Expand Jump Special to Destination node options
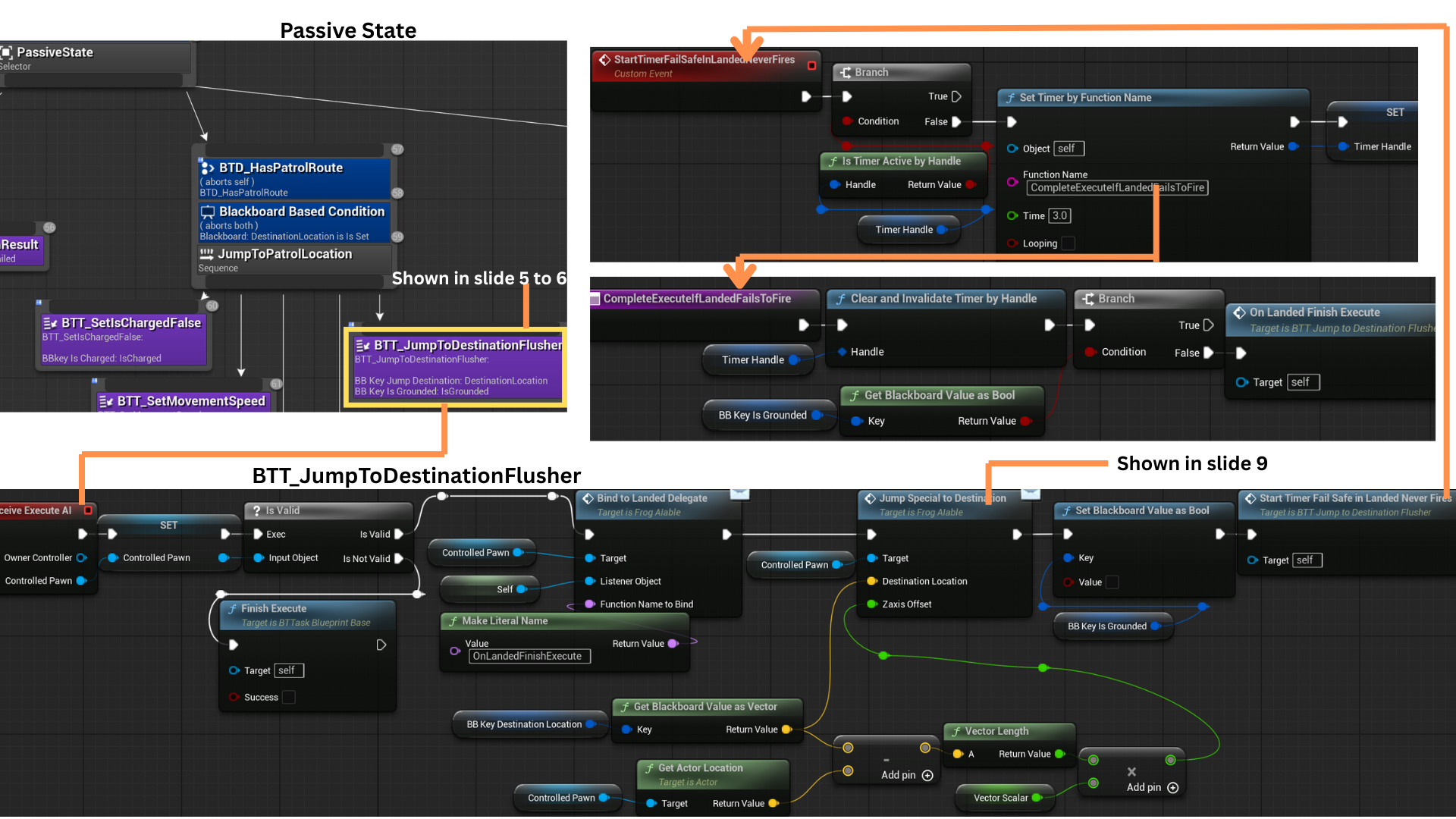Viewport: 1456px width, 819px height. [1030, 494]
